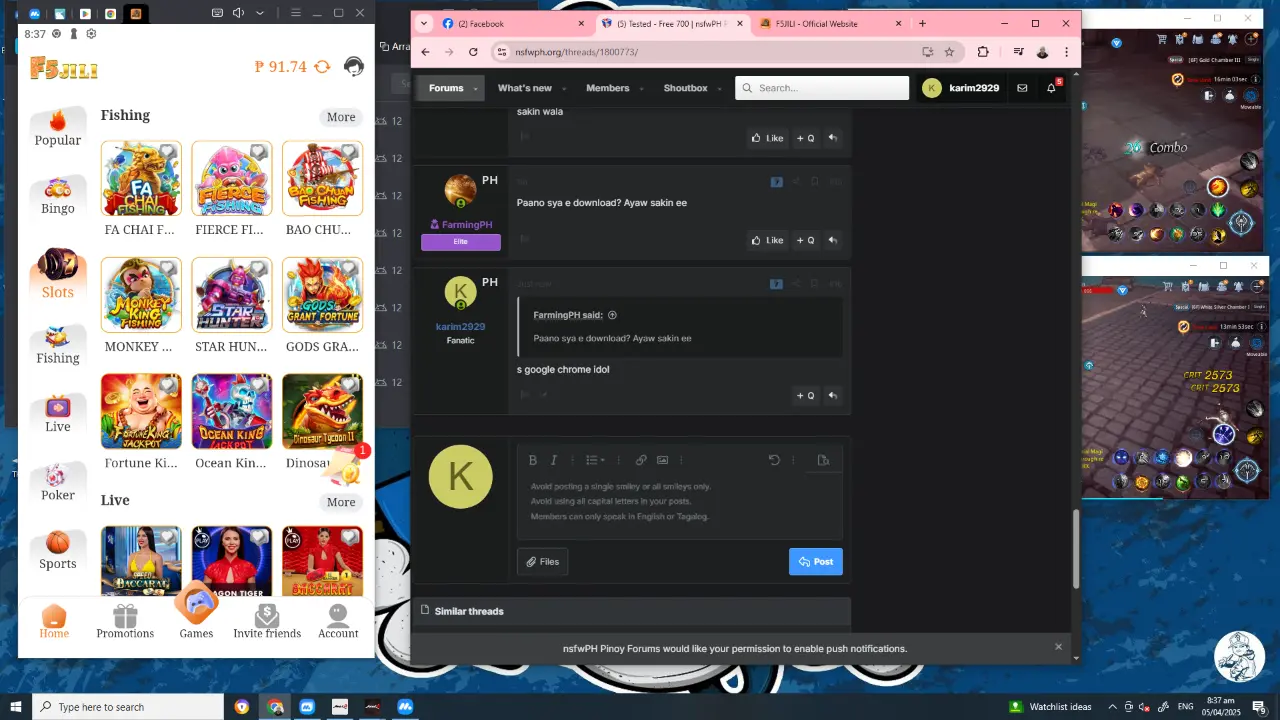The image size is (1280, 720).
Task: Refresh the F5JILI balance amount
Action: click(322, 67)
